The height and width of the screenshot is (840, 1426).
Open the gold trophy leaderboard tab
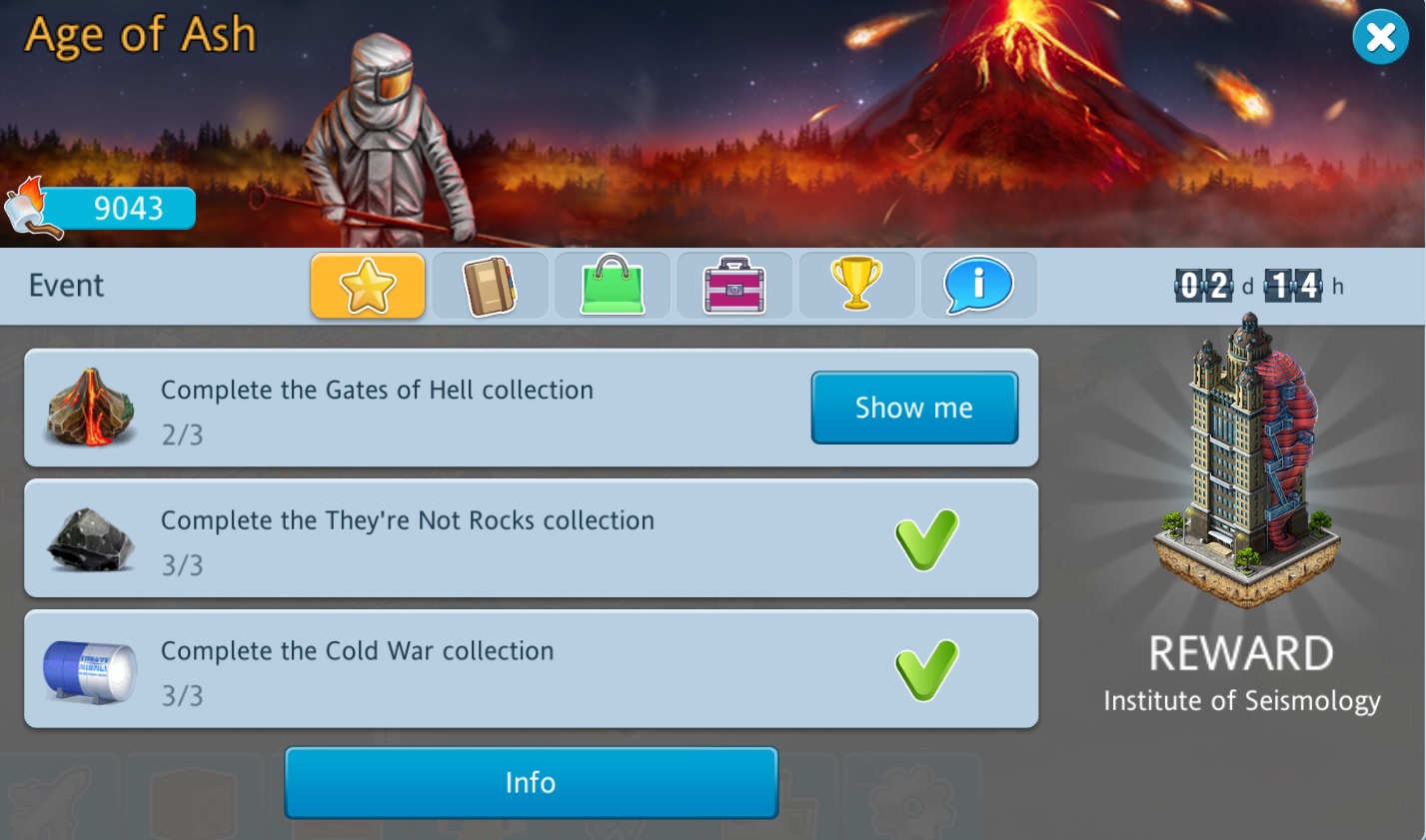click(x=856, y=286)
